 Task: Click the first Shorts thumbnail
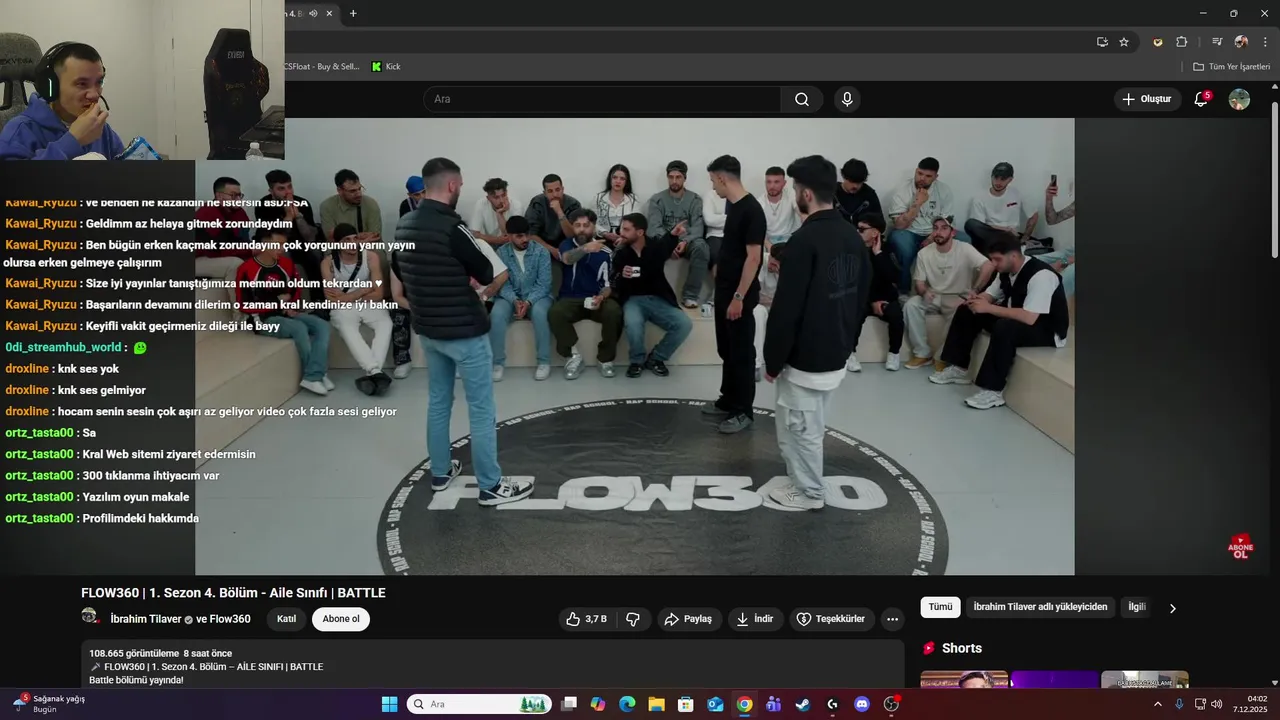point(964,680)
